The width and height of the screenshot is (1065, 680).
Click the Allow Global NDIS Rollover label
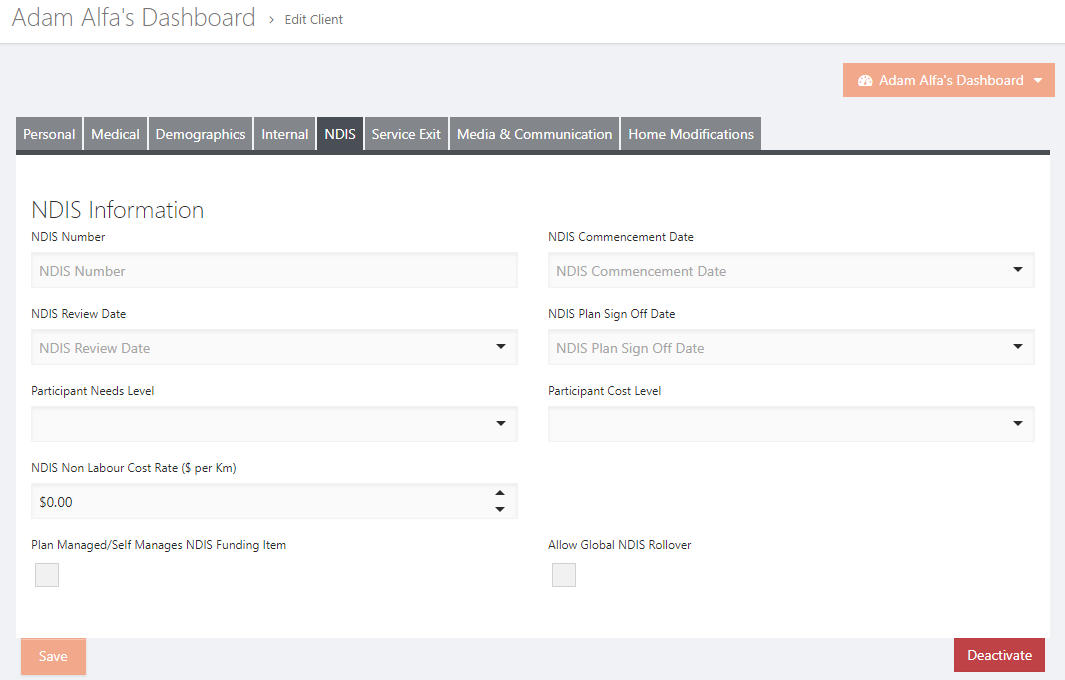pyautogui.click(x=619, y=545)
